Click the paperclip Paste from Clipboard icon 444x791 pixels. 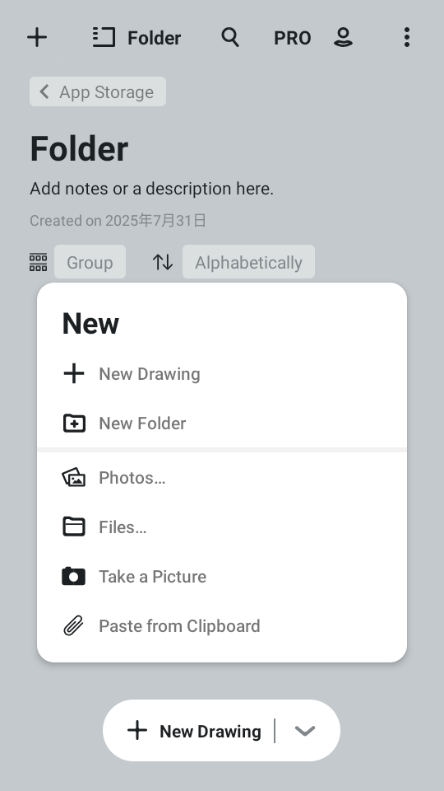click(x=74, y=626)
